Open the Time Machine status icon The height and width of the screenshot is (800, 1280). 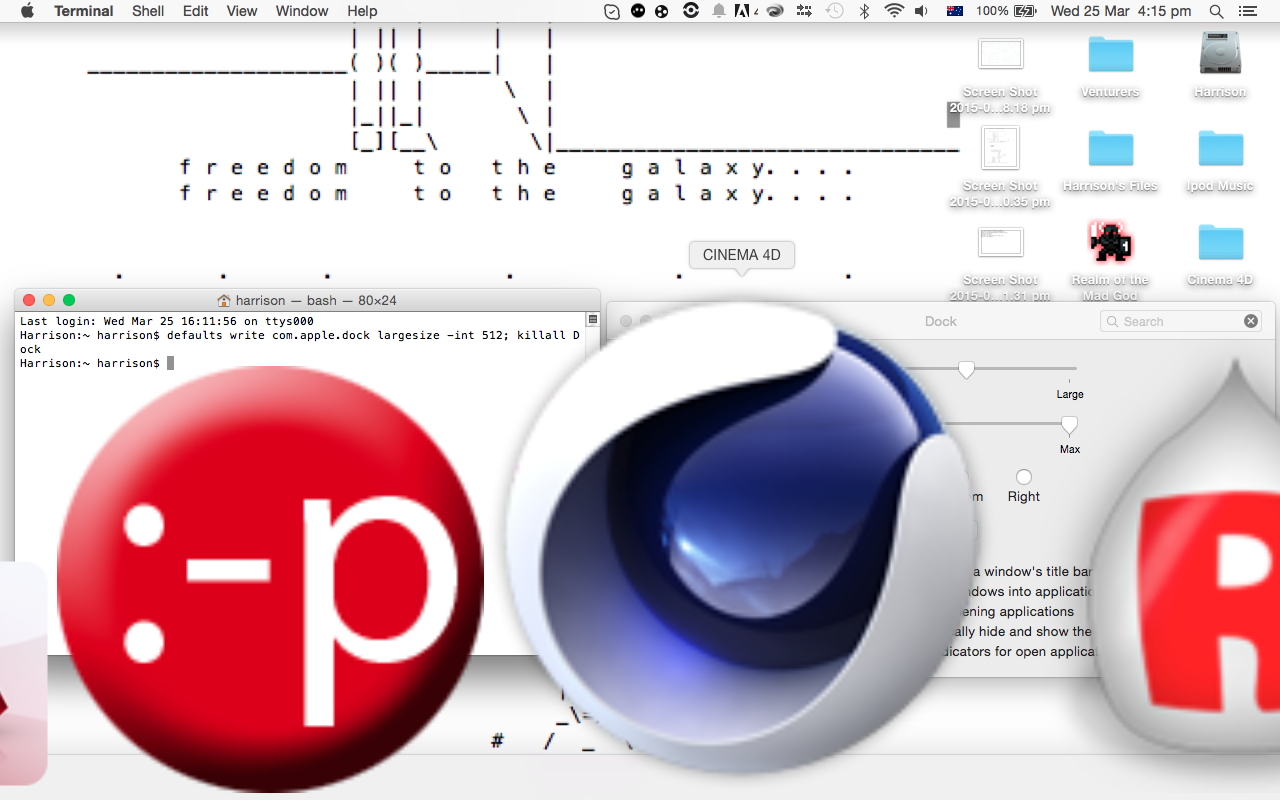tap(834, 11)
